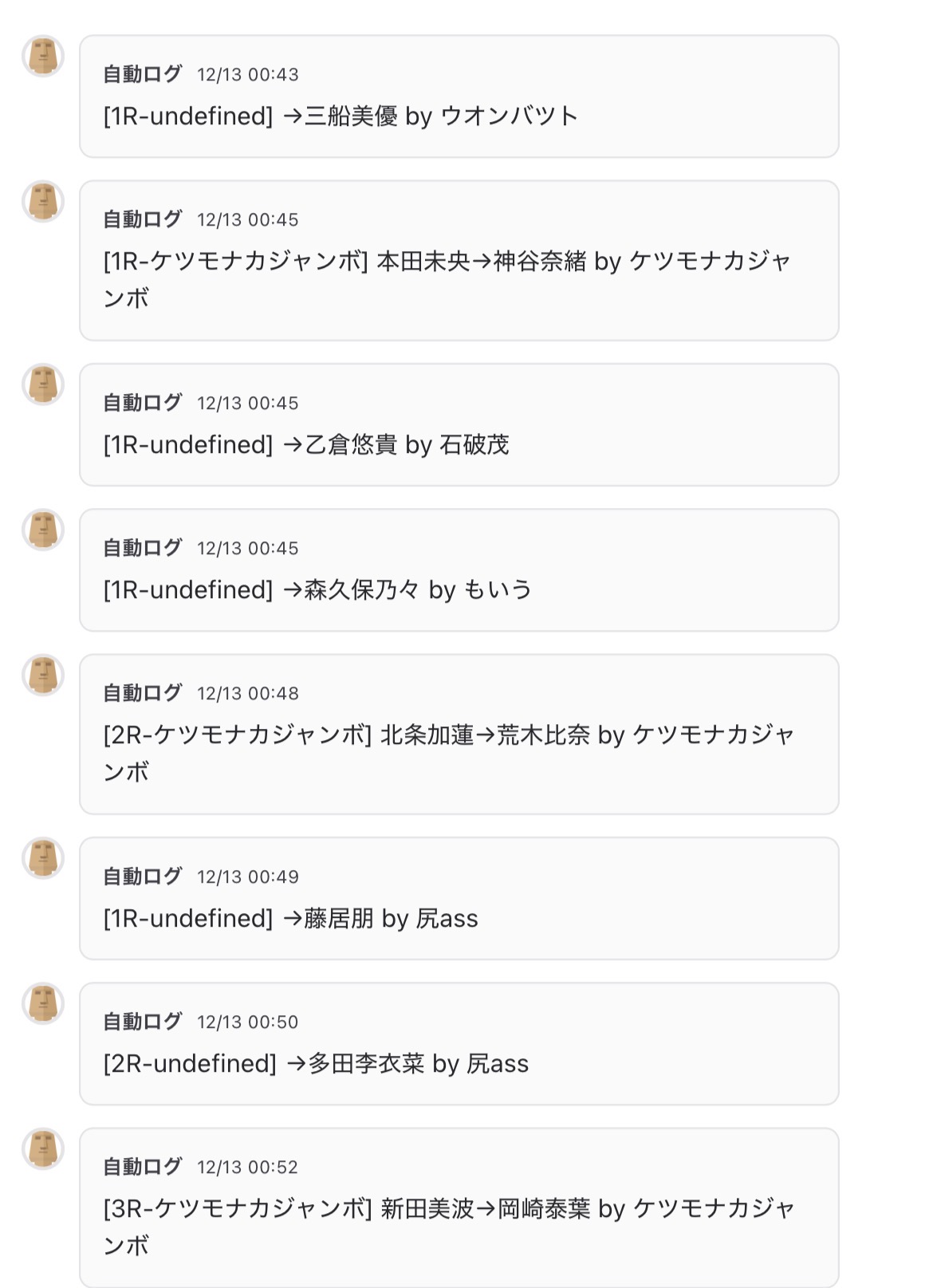933x1288 pixels.
Task: Click the avatar beside 北条加蓮→荒木比奈 log
Action: 43,676
